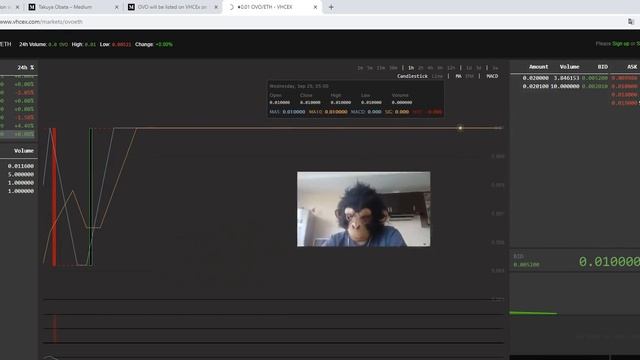This screenshot has width=640, height=360.
Task: Click the 0.005200 bid value under BID label
Action: [x=526, y=265]
